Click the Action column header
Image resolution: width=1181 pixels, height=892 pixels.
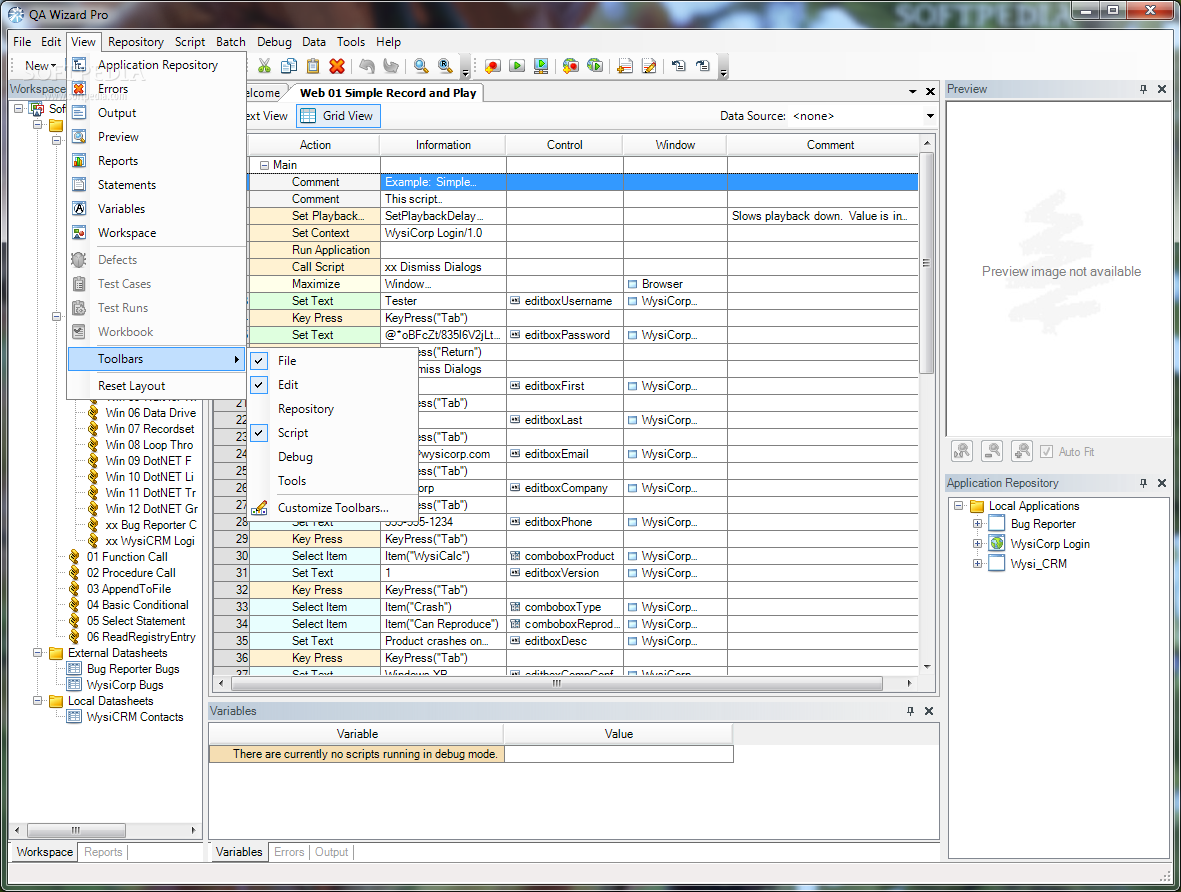315,145
